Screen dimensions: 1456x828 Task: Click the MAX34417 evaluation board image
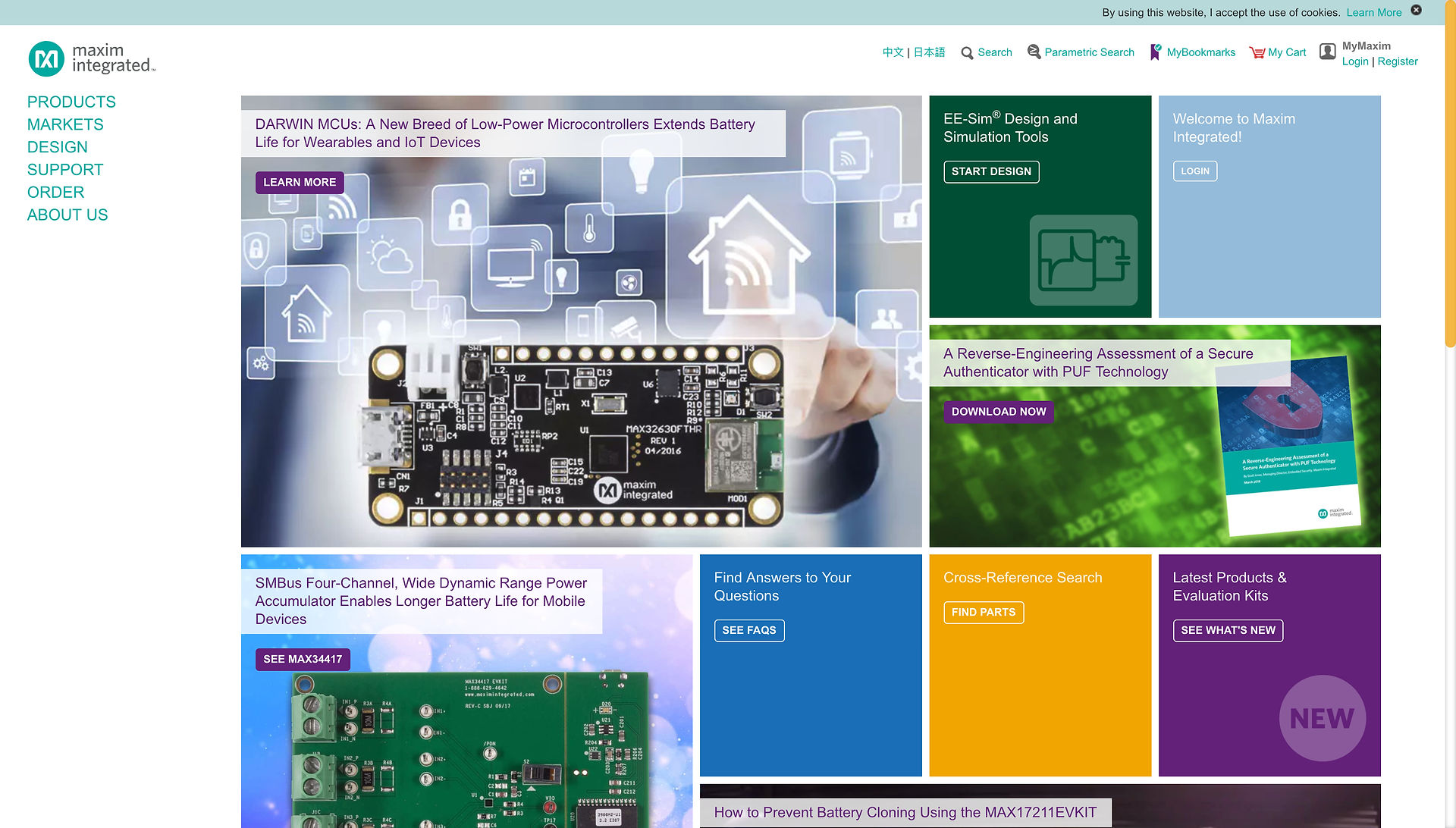click(470, 749)
